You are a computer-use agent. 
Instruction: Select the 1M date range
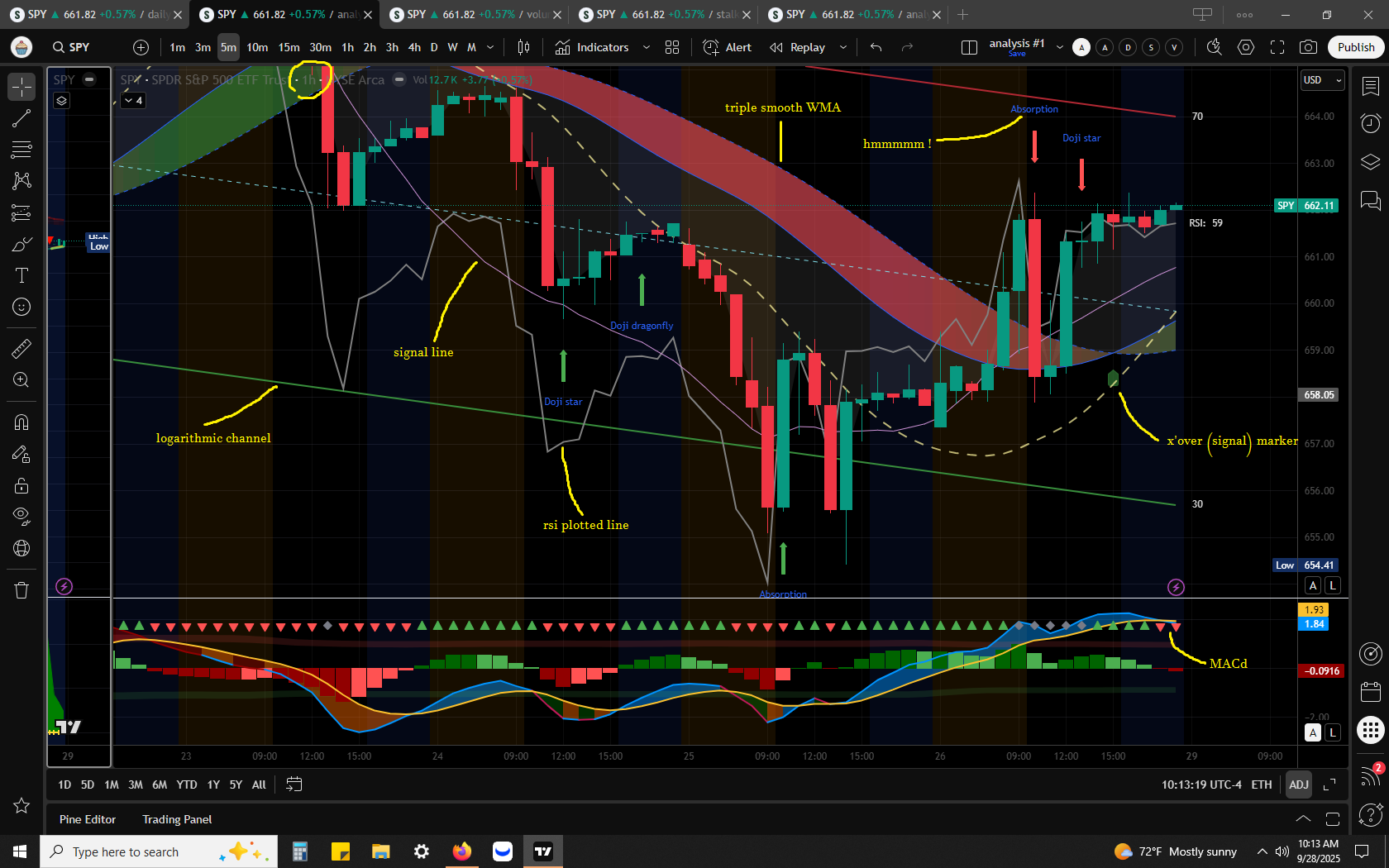[x=112, y=785]
